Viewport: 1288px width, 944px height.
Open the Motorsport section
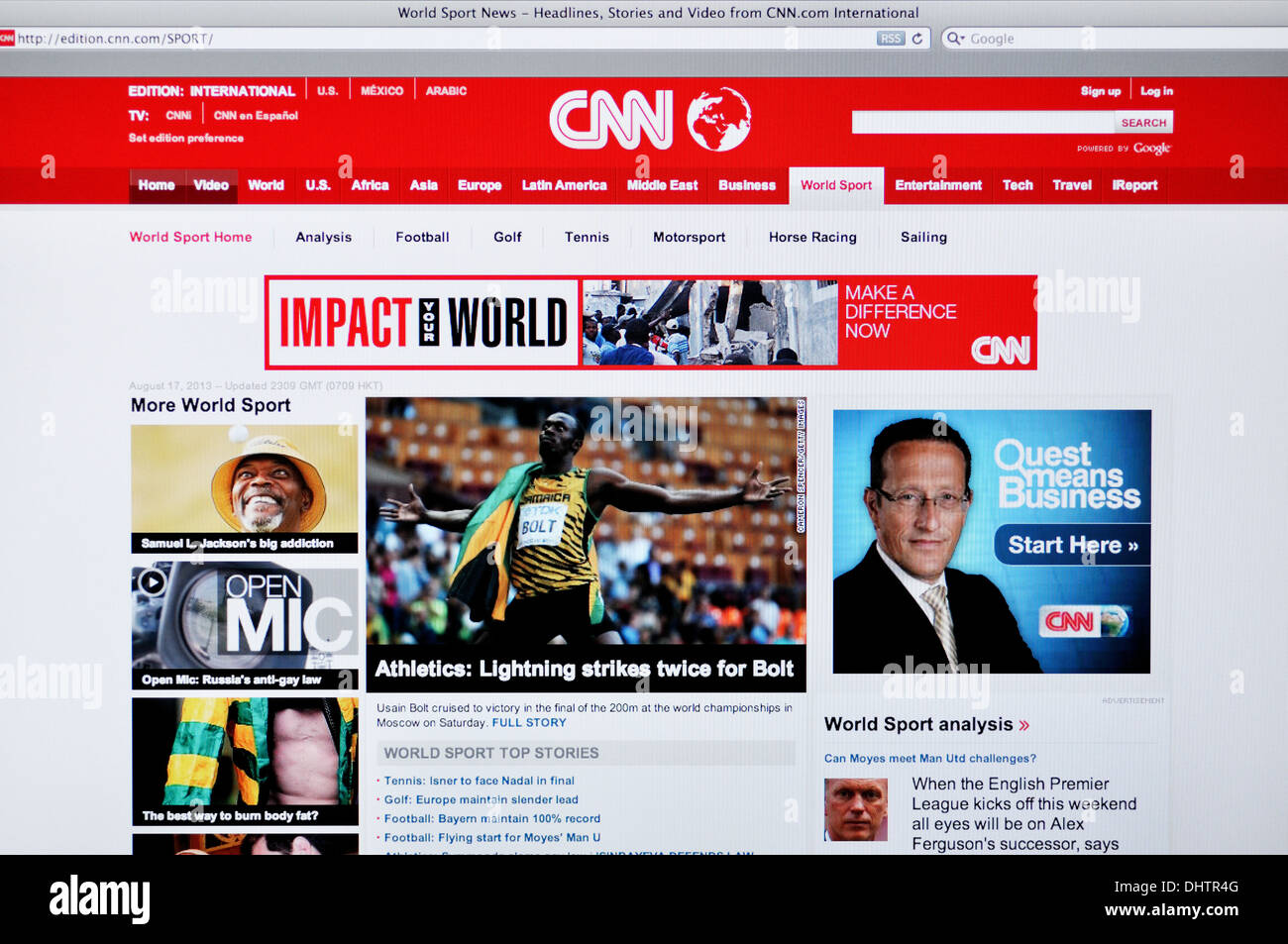[690, 238]
